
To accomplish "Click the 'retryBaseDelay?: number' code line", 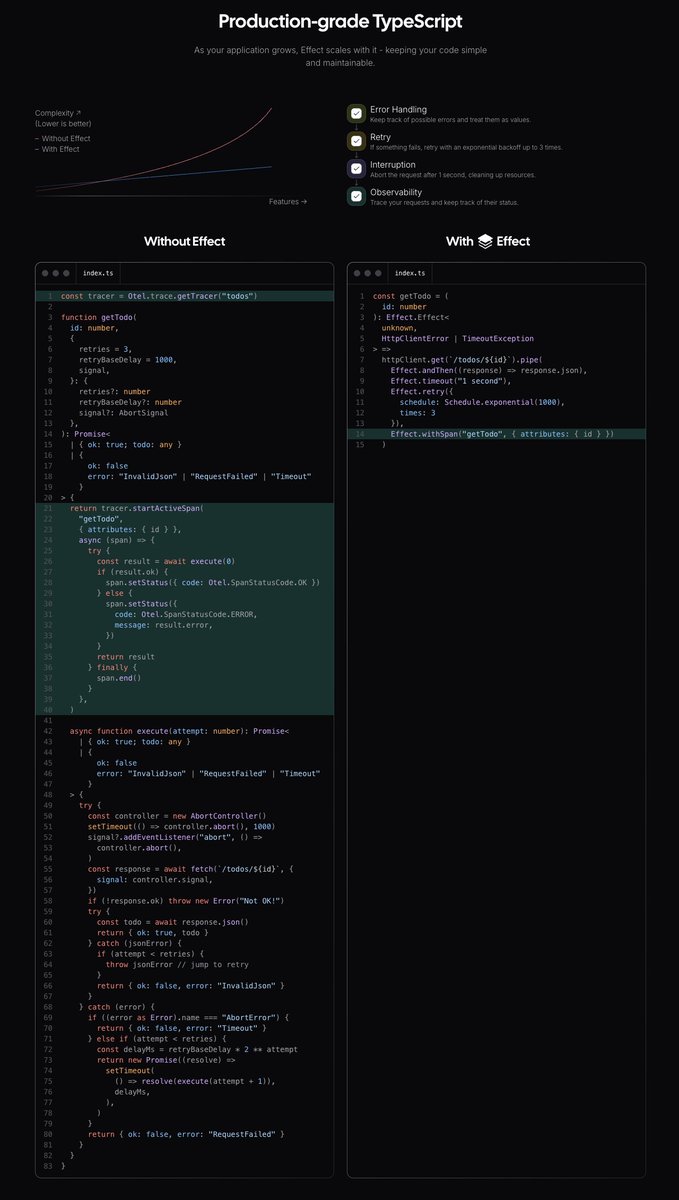I will click(130, 402).
